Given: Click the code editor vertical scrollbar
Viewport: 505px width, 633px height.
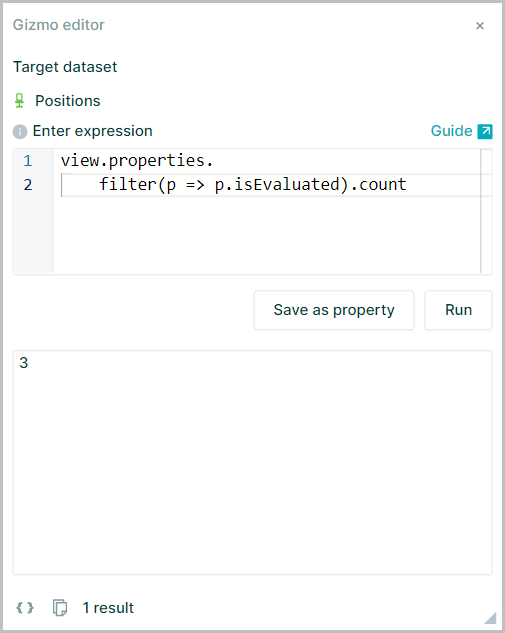Looking at the screenshot, I should (x=486, y=211).
